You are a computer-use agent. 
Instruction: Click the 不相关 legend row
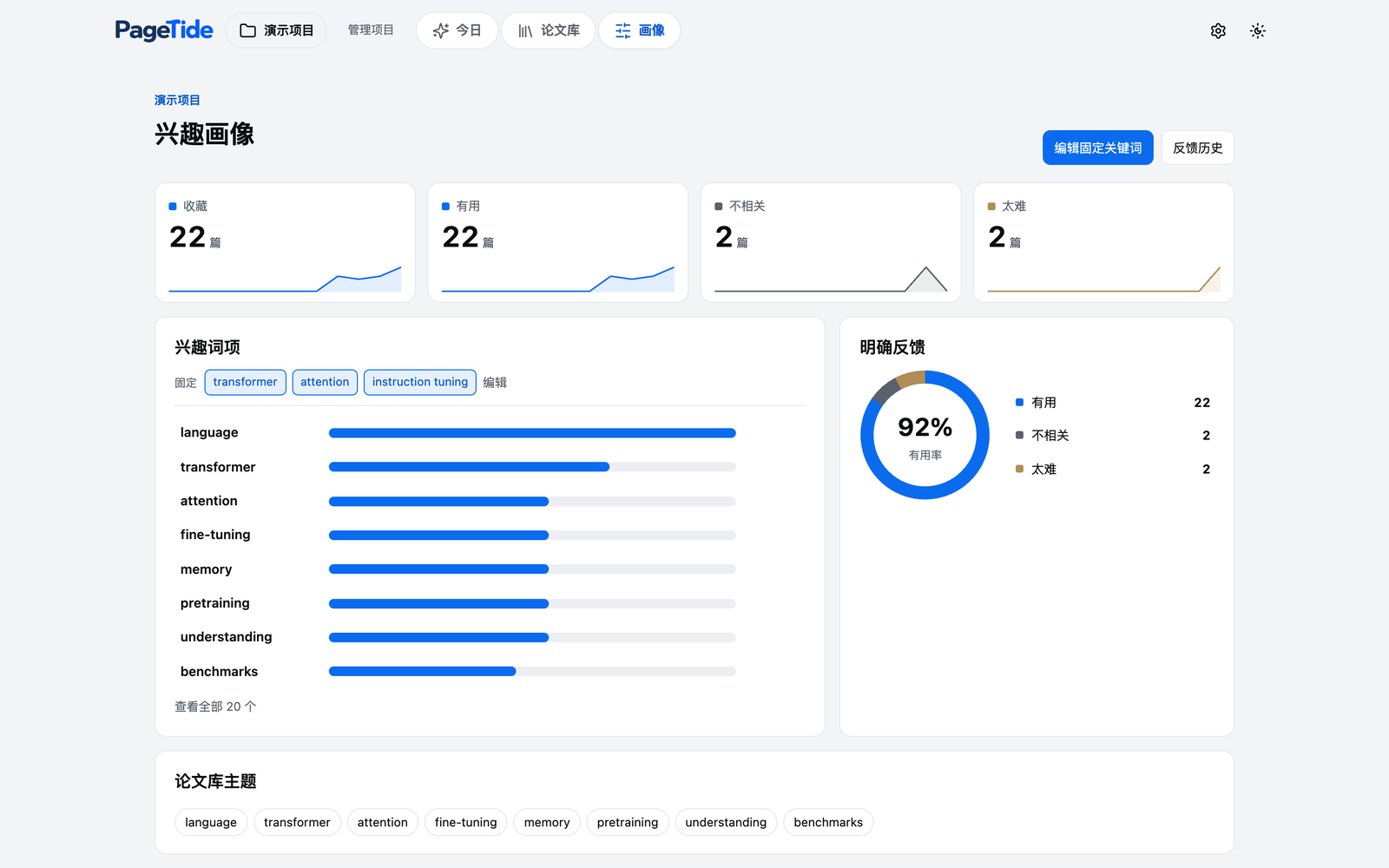(1113, 436)
